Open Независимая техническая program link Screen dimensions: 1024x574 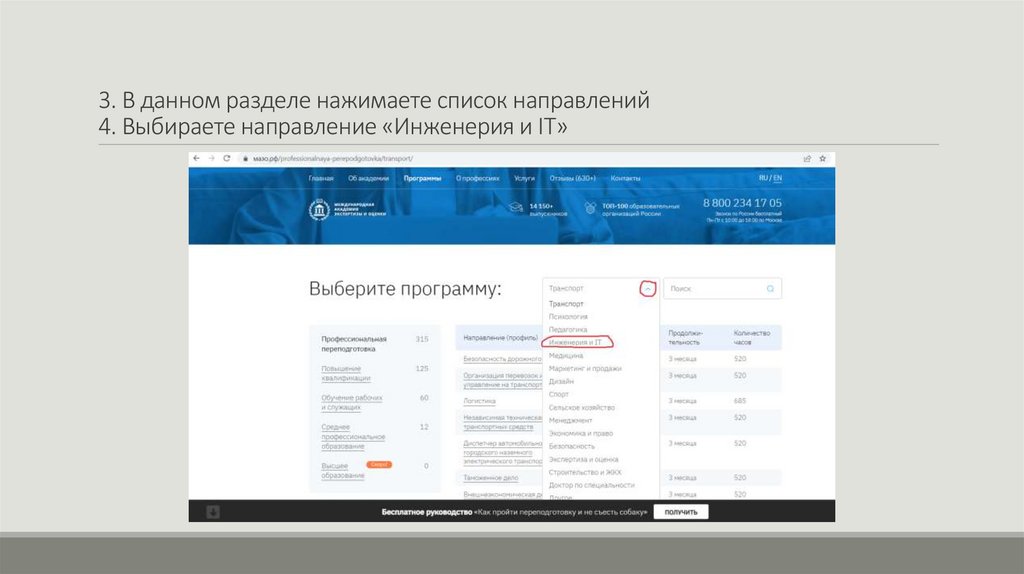coord(502,422)
